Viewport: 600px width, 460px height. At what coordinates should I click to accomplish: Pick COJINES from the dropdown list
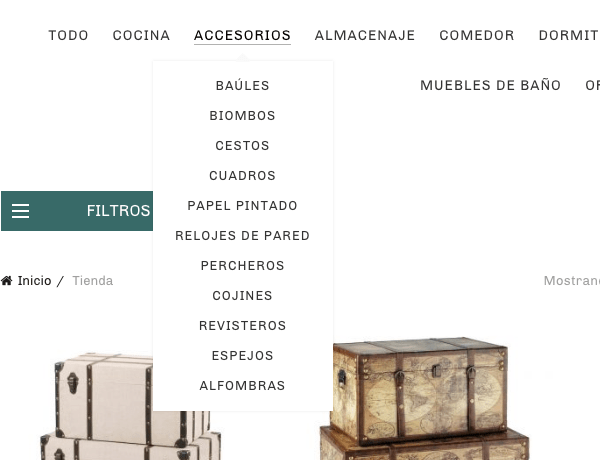pyautogui.click(x=243, y=295)
